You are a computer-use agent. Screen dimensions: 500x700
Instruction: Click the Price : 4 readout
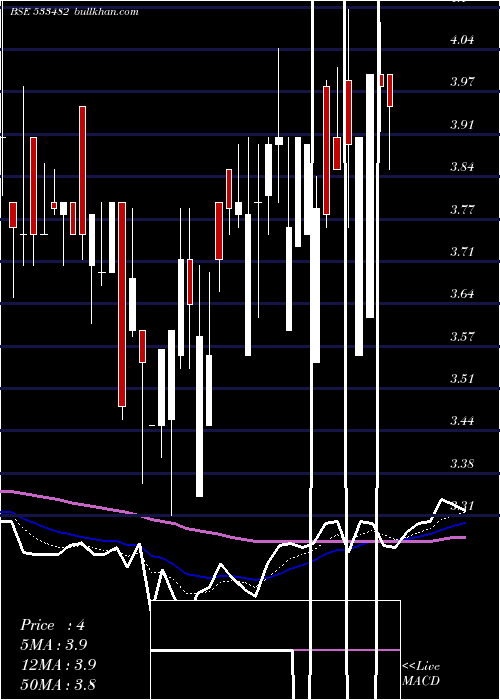point(52,625)
